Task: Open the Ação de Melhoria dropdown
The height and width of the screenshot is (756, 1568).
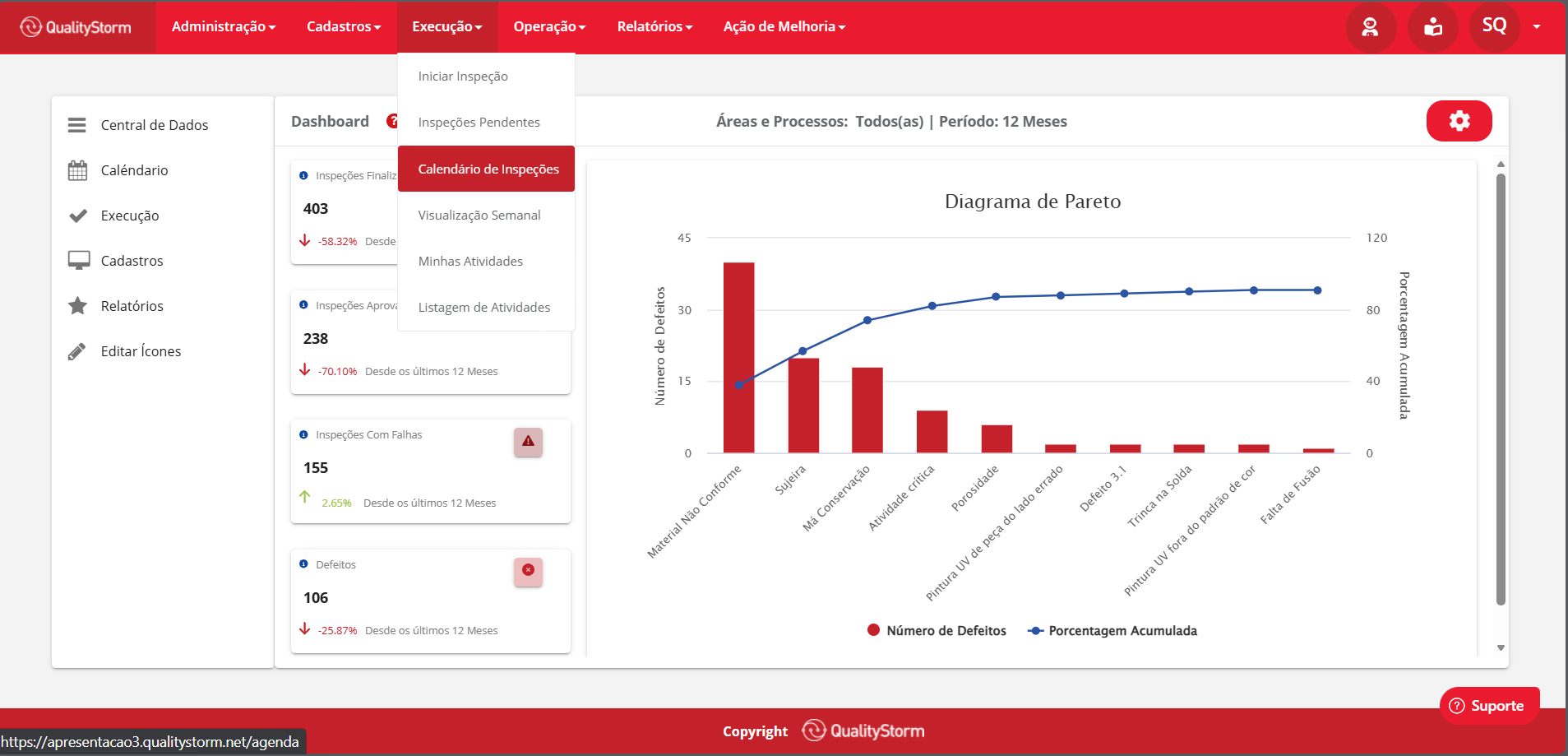Action: [x=784, y=27]
